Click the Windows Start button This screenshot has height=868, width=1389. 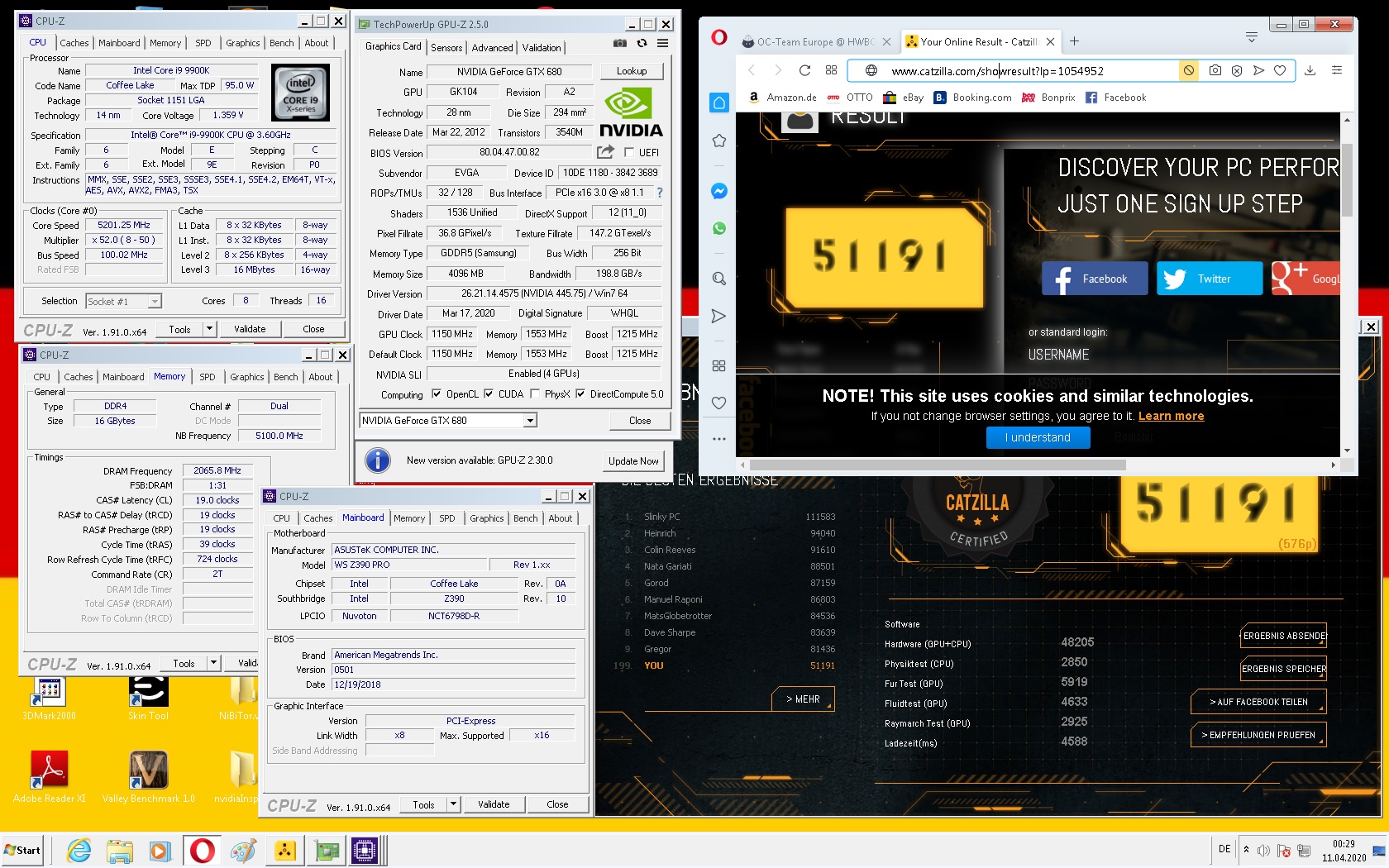pyautogui.click(x=23, y=850)
